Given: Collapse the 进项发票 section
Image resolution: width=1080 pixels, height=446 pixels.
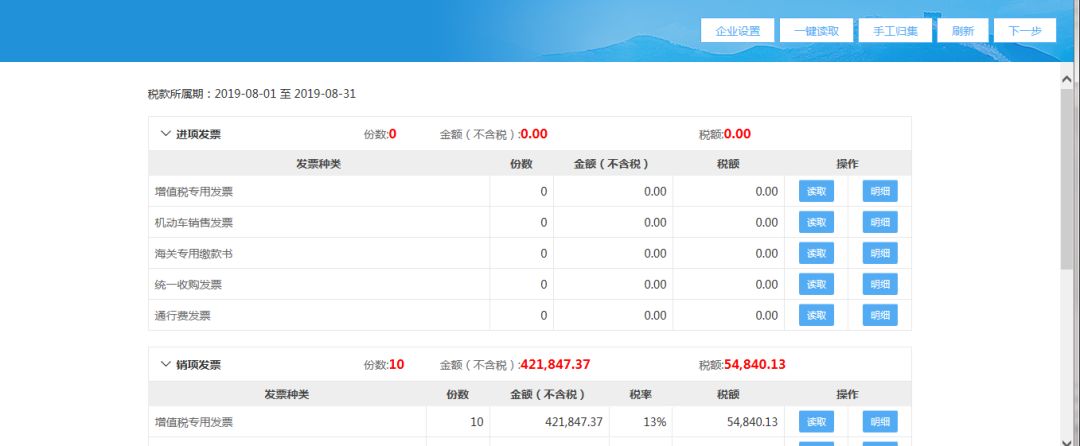Looking at the screenshot, I should (x=166, y=134).
